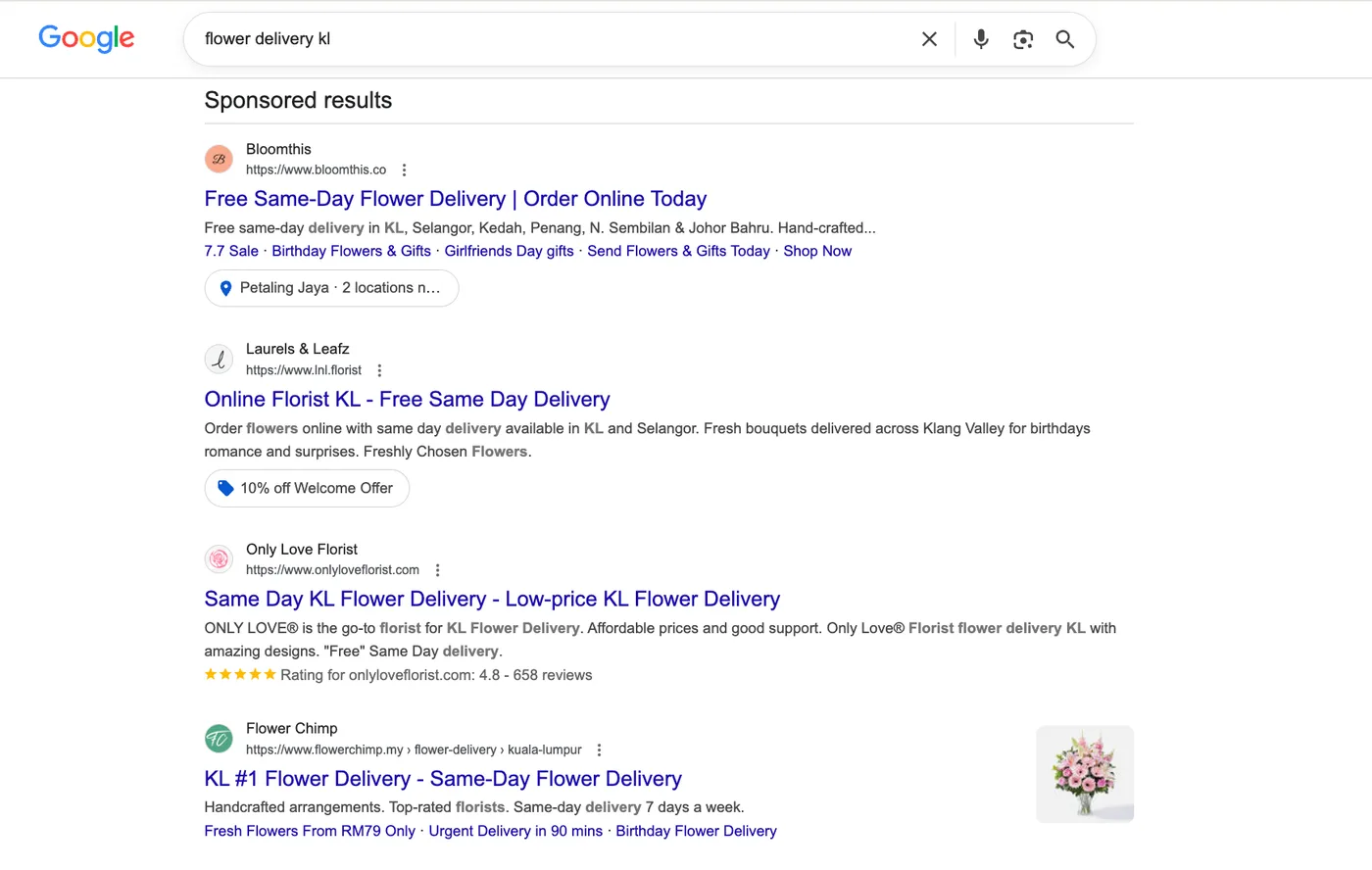Click the flowerchimp.my breadcrumb URL
1372x870 pixels.
pos(414,750)
